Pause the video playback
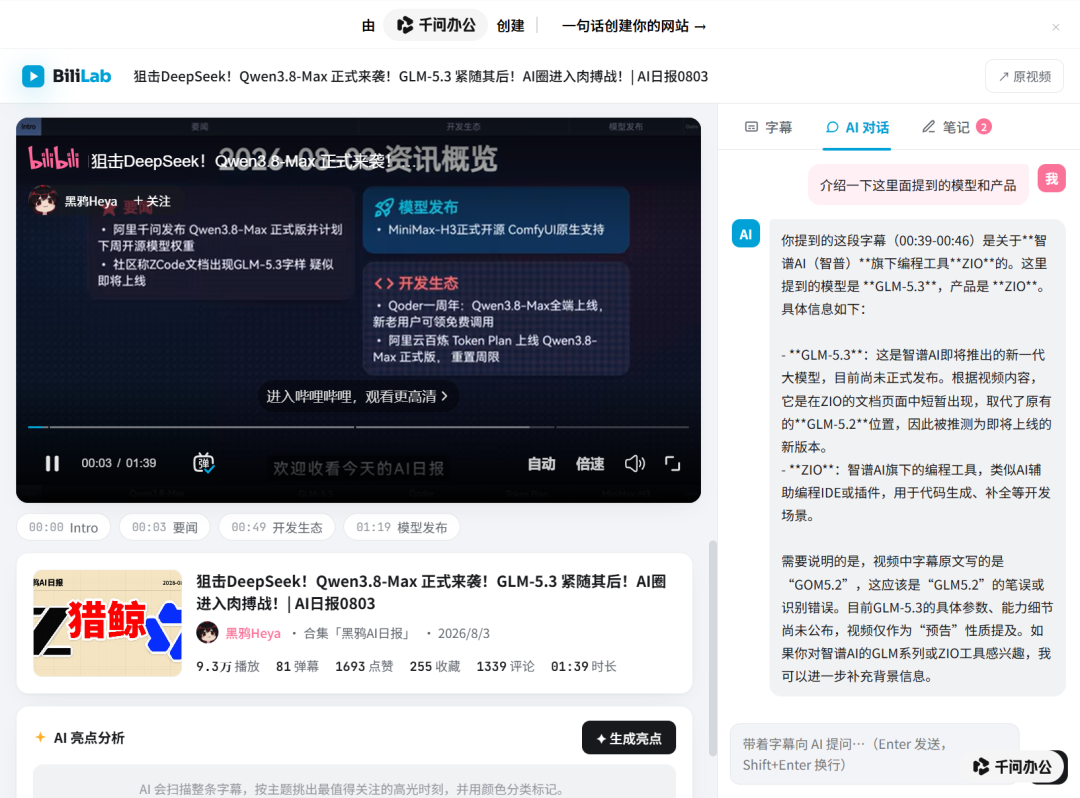The image size is (1080, 798). coord(52,463)
